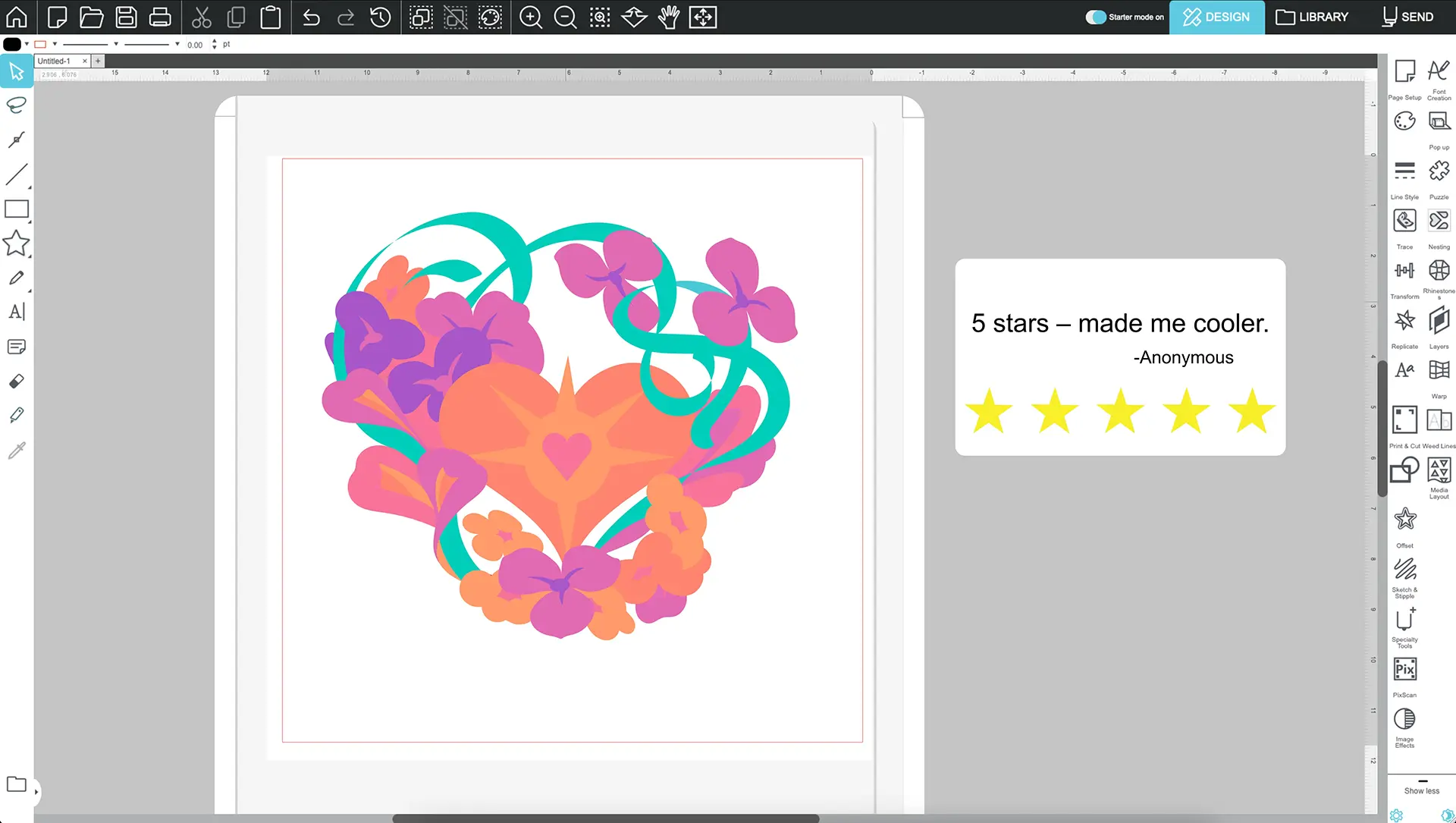1456x823 pixels.
Task: Add a new document tab
Action: pyautogui.click(x=98, y=61)
